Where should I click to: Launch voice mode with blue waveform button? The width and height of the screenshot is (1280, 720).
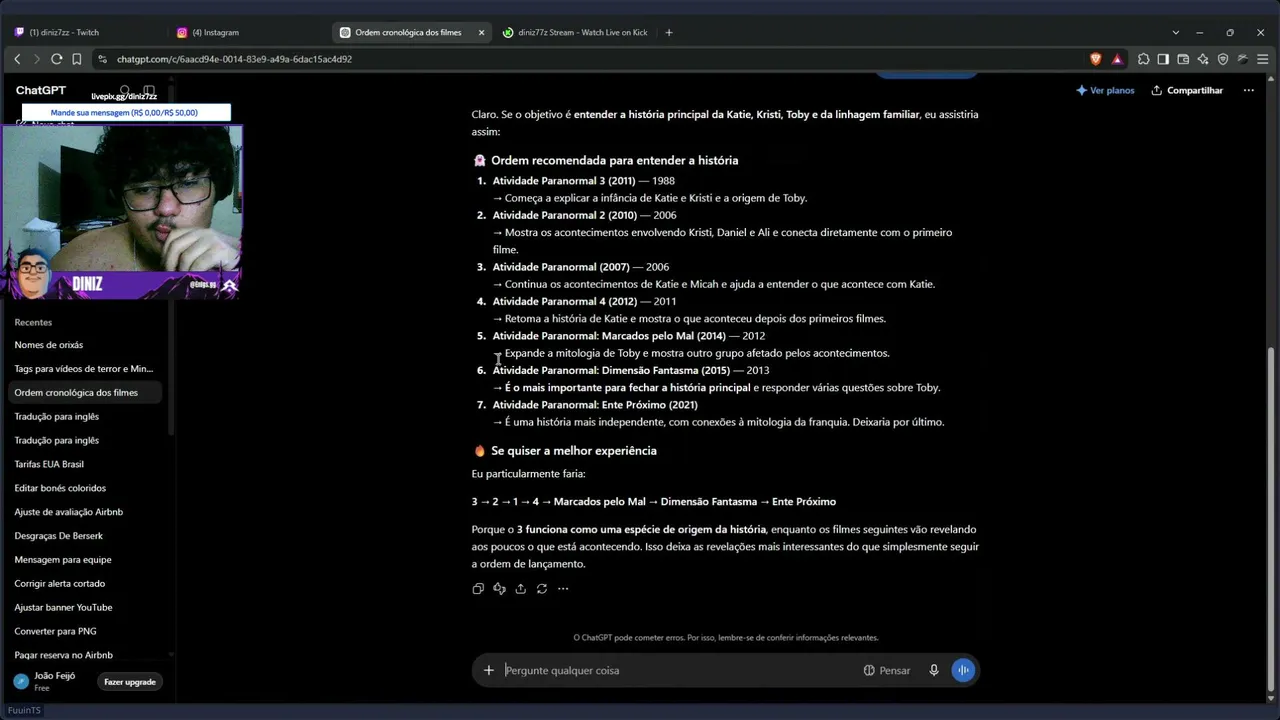(963, 670)
